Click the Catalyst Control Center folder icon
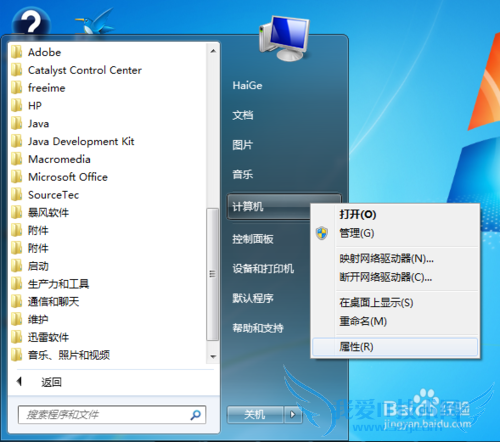500x442 pixels. pos(17,70)
